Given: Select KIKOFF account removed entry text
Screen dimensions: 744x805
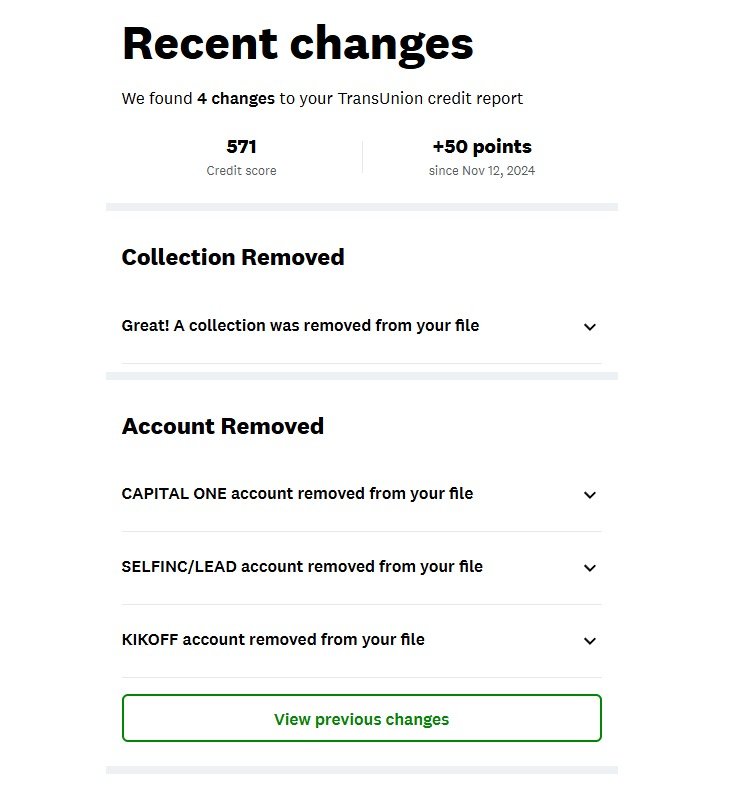Looking at the screenshot, I should [273, 640].
